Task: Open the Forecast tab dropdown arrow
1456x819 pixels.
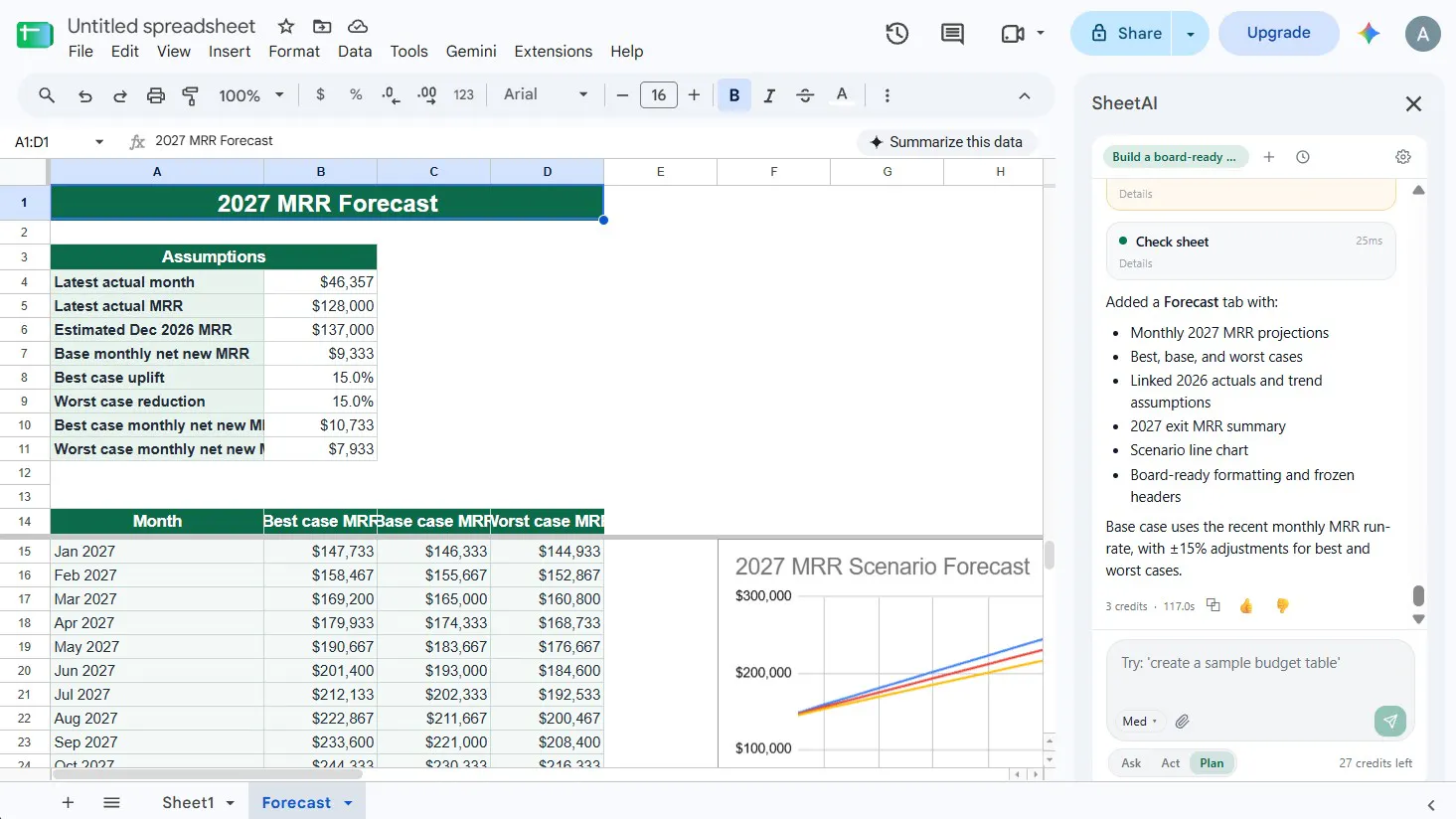Action: point(348,803)
